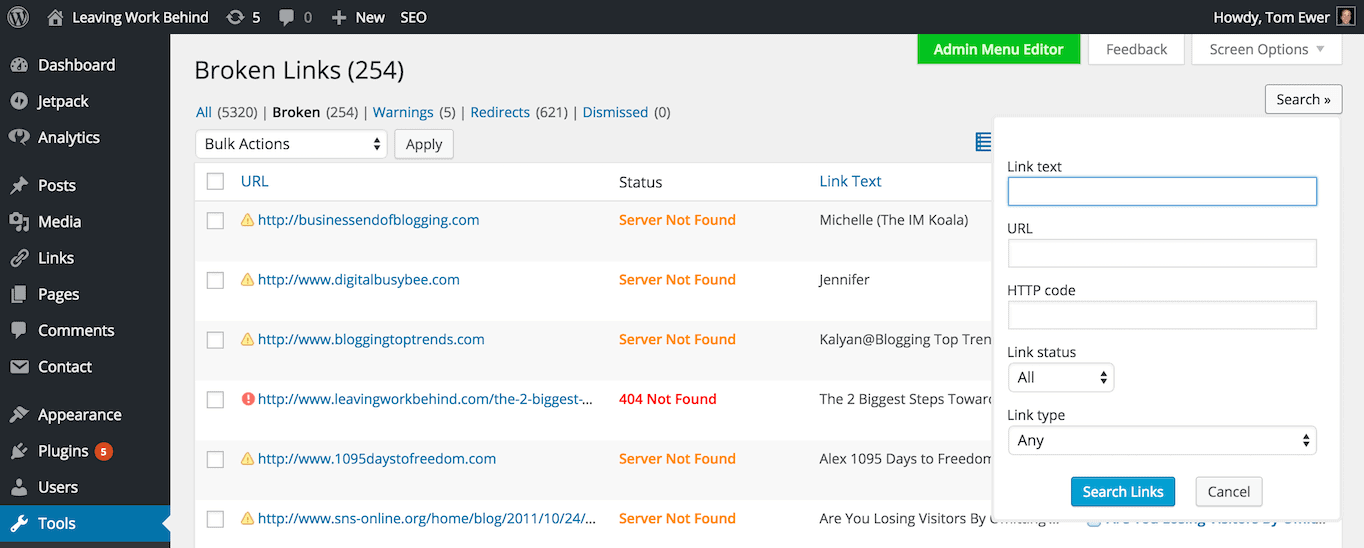Open the sns-online.org home/blog link
Viewport: 1364px width, 548px height.
pos(427,518)
